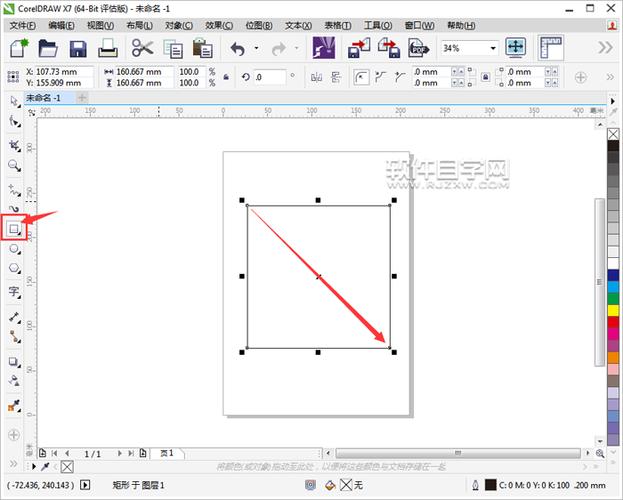Add a new document tab with plus

[x=82, y=97]
